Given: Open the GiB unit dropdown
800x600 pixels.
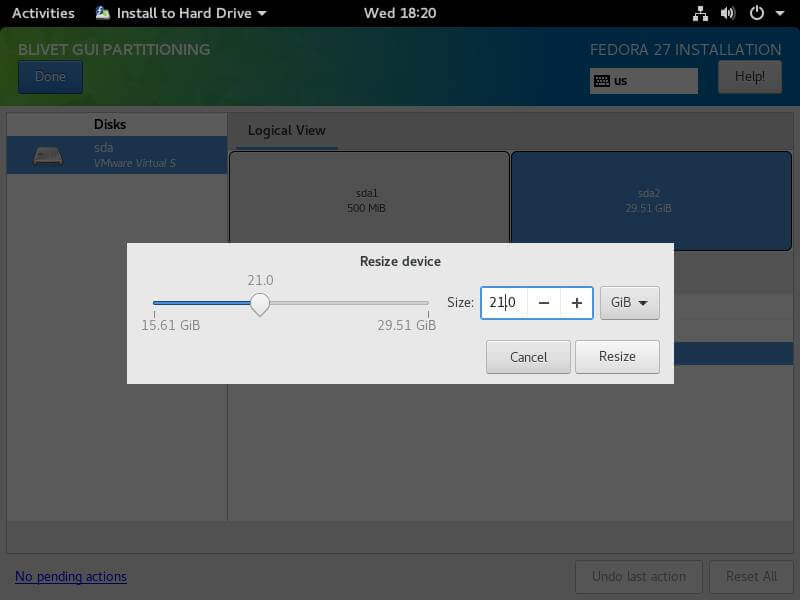Looking at the screenshot, I should [630, 303].
